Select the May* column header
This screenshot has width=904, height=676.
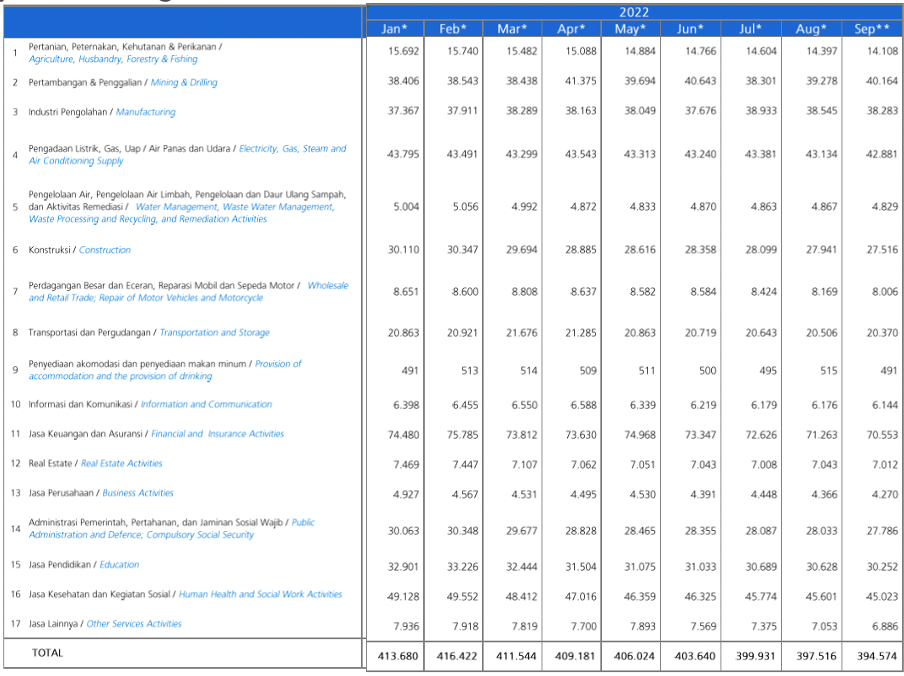point(631,29)
